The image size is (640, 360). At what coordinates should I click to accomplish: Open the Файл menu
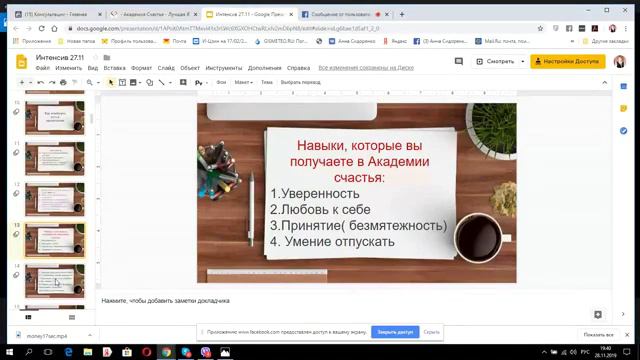pyautogui.click(x=42, y=68)
